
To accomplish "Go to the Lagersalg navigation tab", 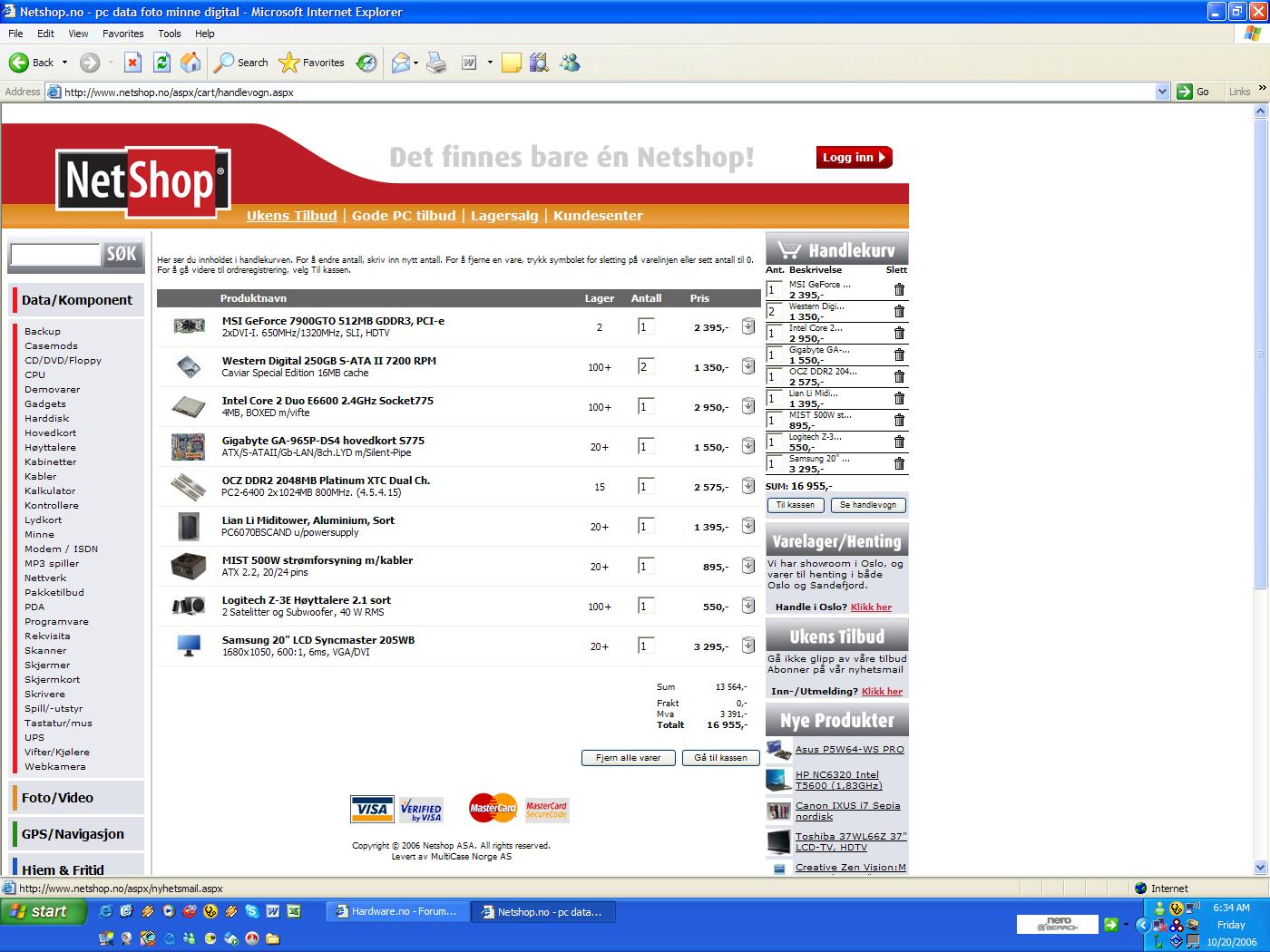I will point(504,216).
